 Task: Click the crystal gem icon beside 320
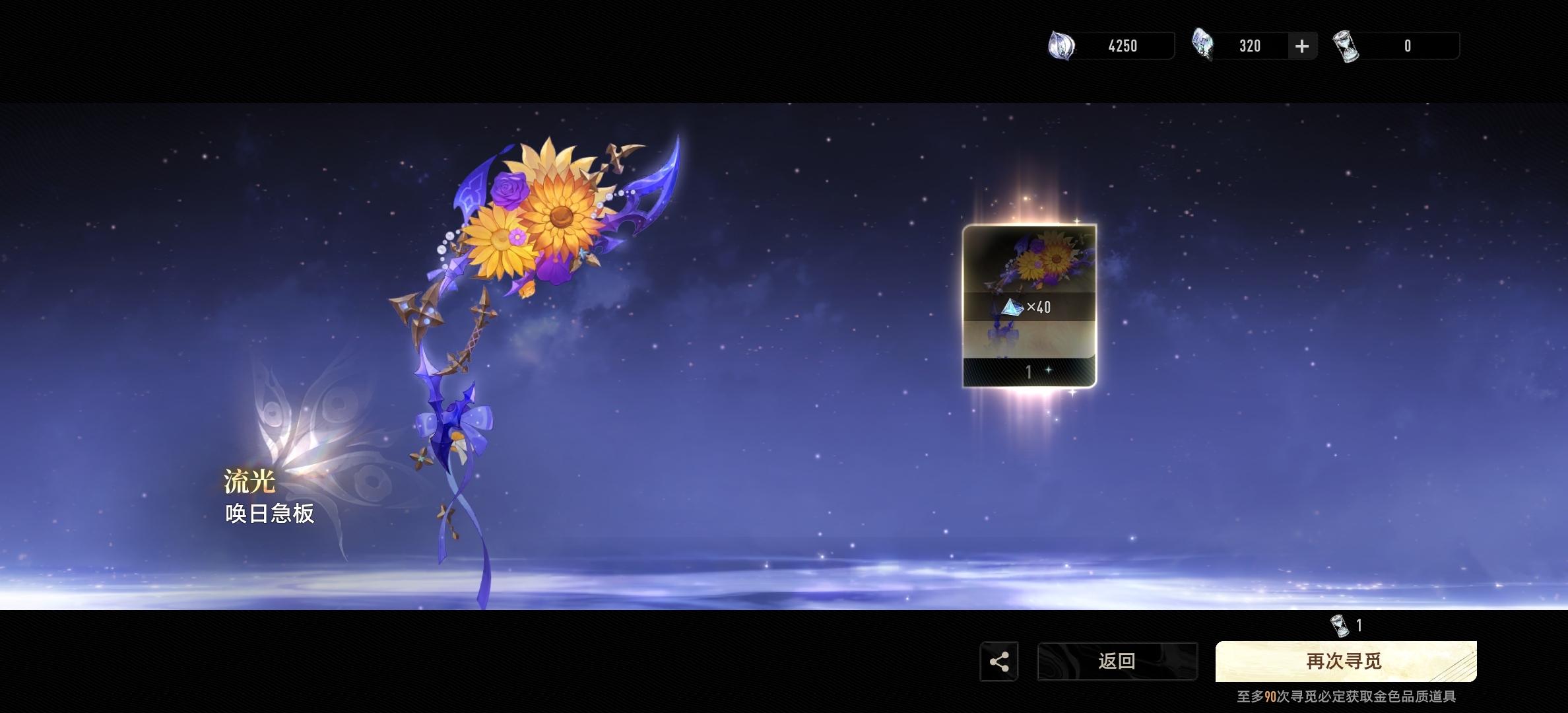tap(1202, 45)
